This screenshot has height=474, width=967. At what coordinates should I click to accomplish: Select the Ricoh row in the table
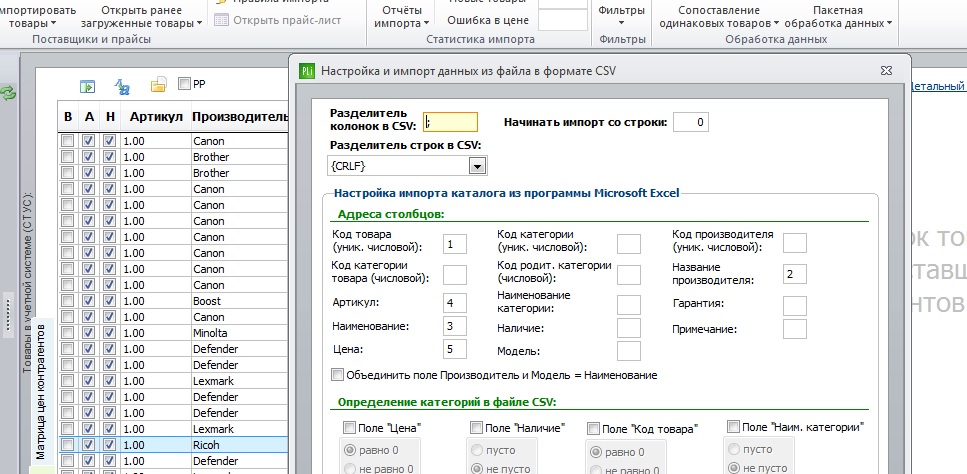(173, 444)
